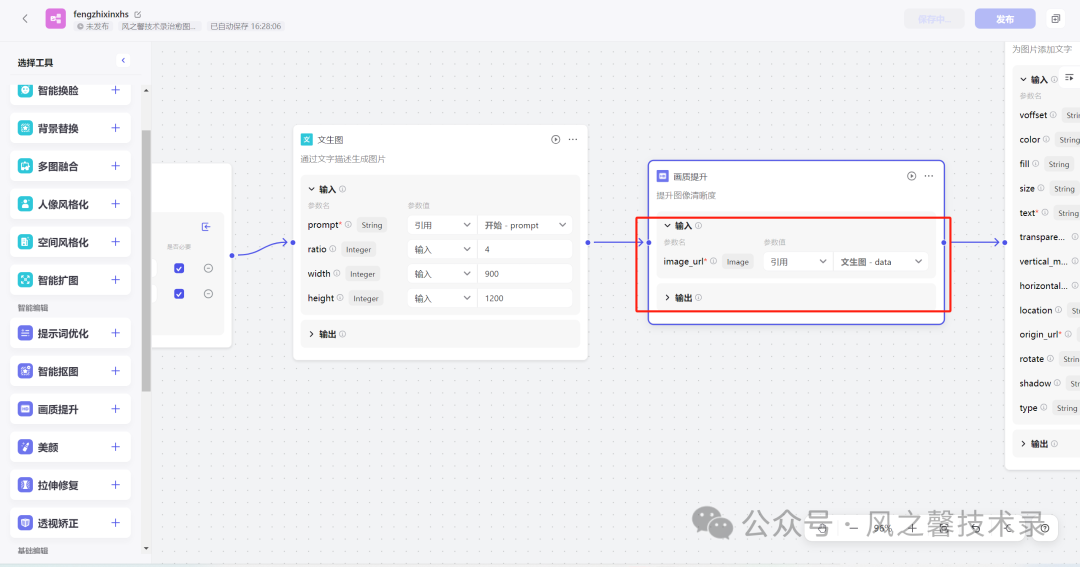Select the 多图融合 tool entry
1080x567 pixels.
coord(70,166)
